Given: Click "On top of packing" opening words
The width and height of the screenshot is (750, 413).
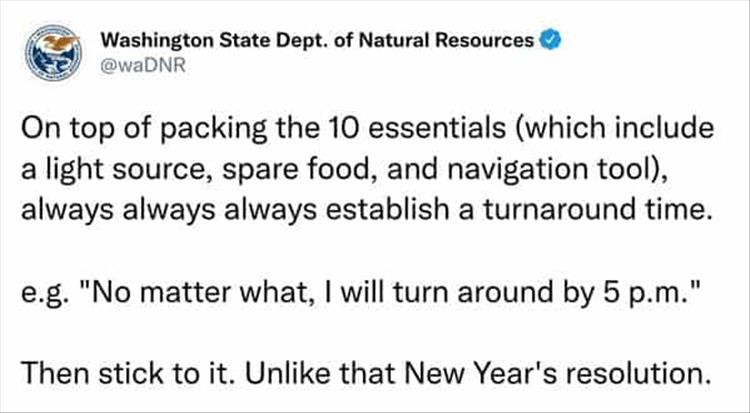Looking at the screenshot, I should click(121, 130).
